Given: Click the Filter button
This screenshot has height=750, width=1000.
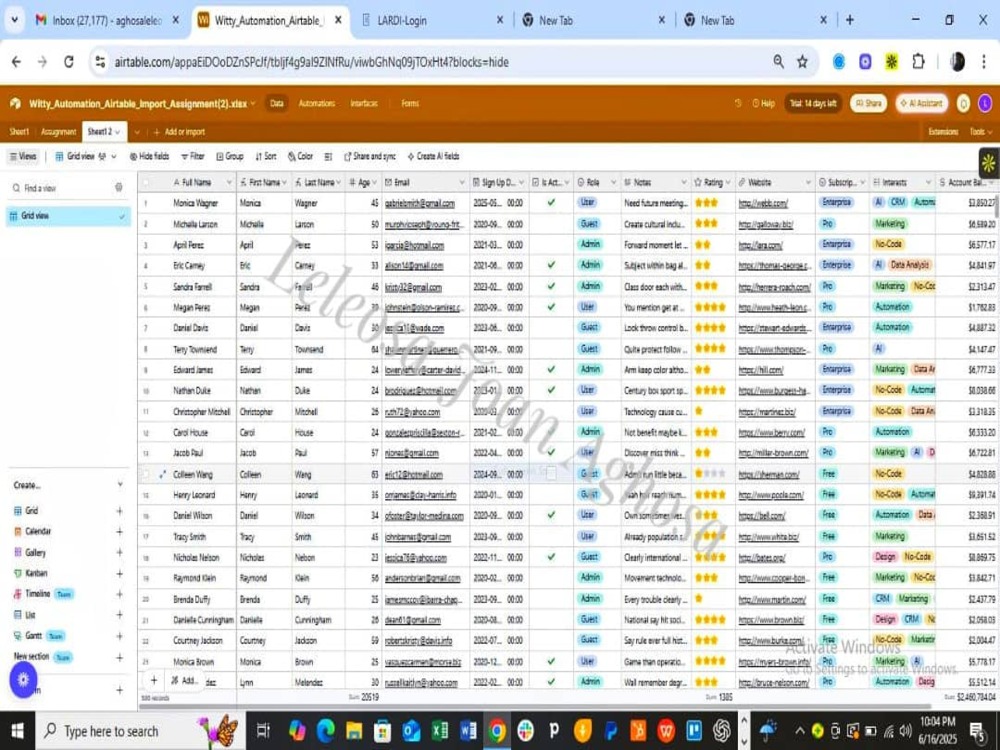Looking at the screenshot, I should 192,156.
